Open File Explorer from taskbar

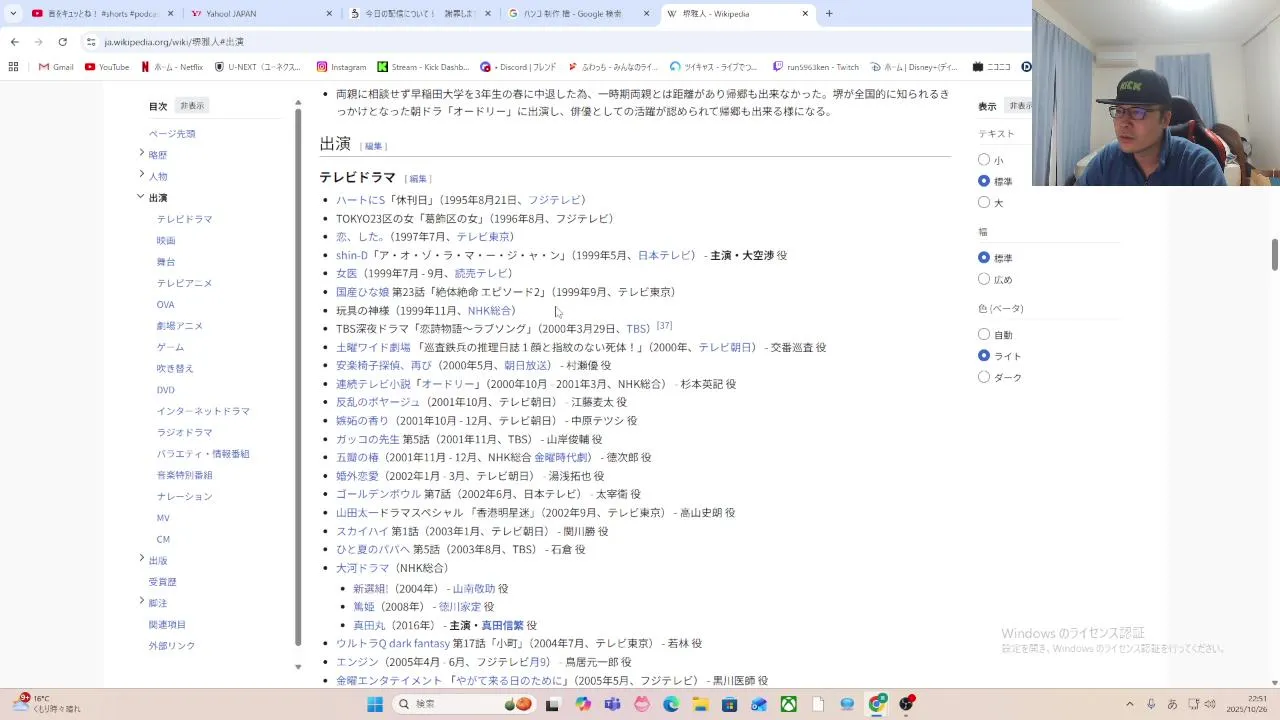click(700, 704)
